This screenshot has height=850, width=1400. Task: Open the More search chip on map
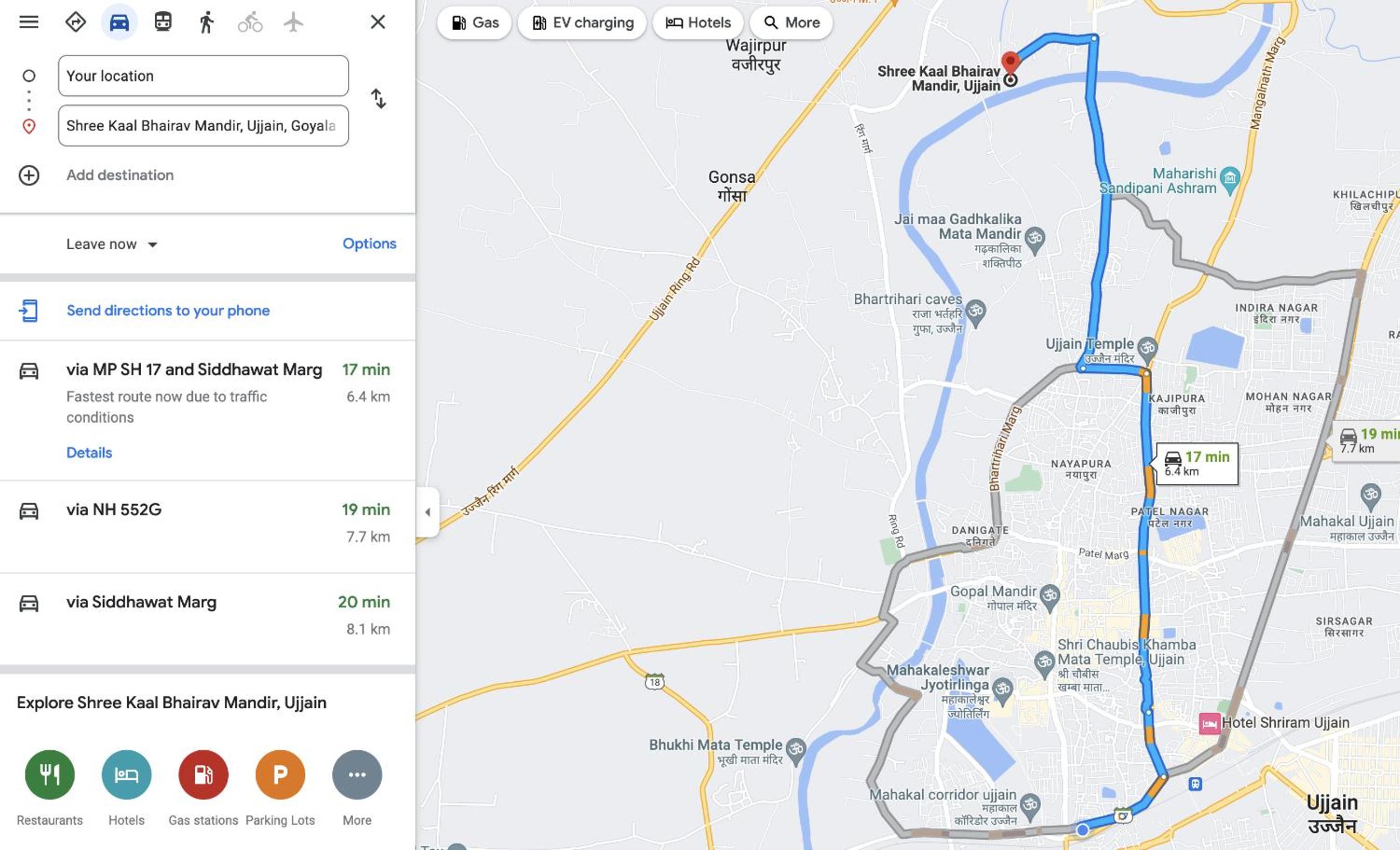point(791,23)
